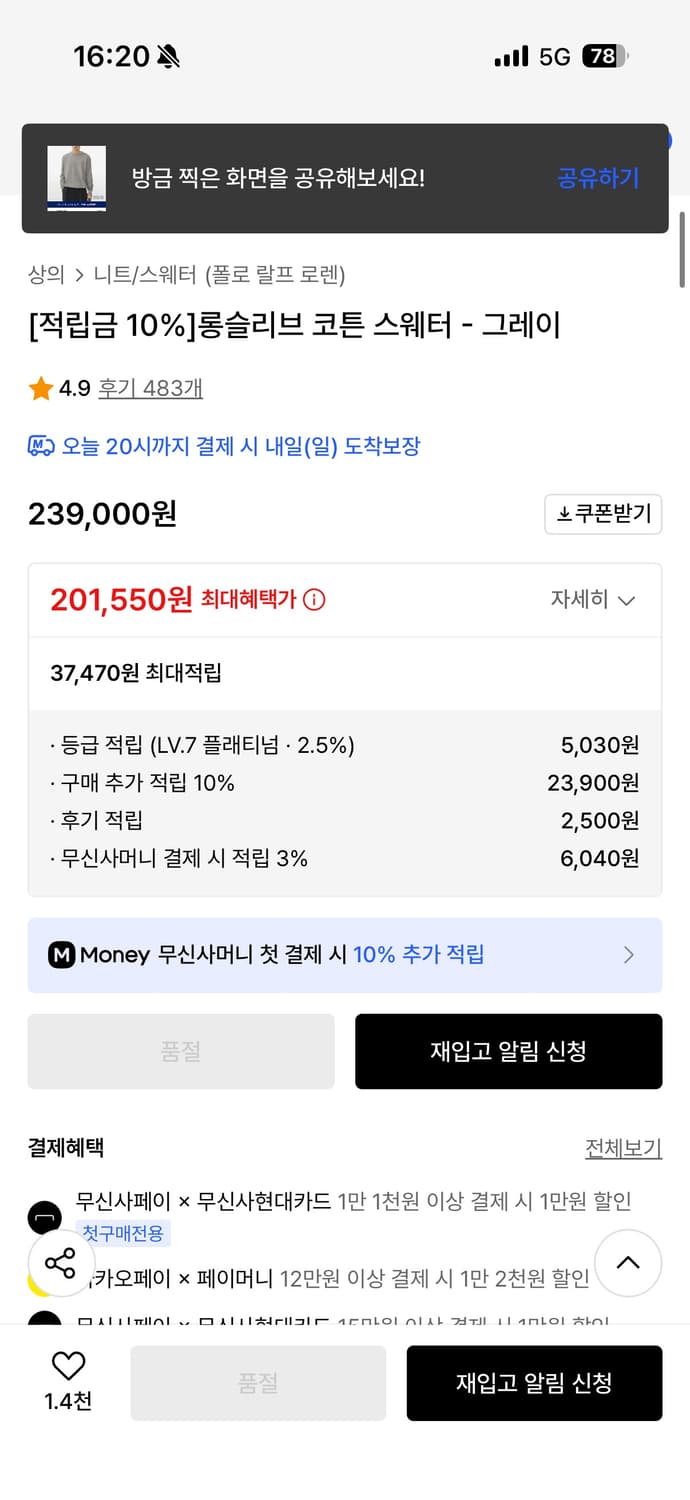Screen dimensions: 690x1500
Task: Open the Money 10% 추가 적립 banner chevron
Action: coord(630,955)
